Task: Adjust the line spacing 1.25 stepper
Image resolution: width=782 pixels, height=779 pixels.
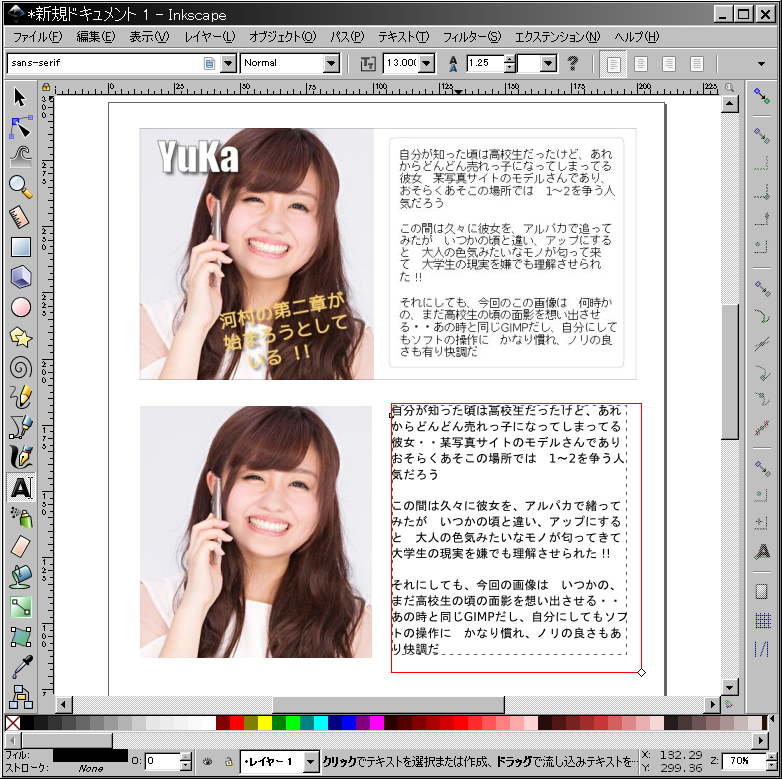Action: pyautogui.click(x=509, y=63)
